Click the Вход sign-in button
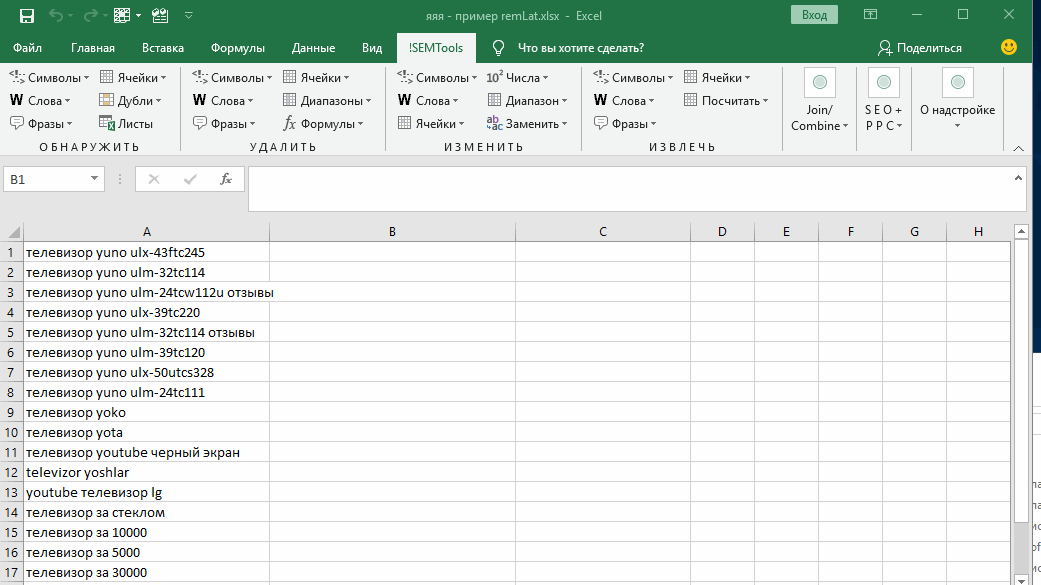1041x585 pixels. coord(814,15)
